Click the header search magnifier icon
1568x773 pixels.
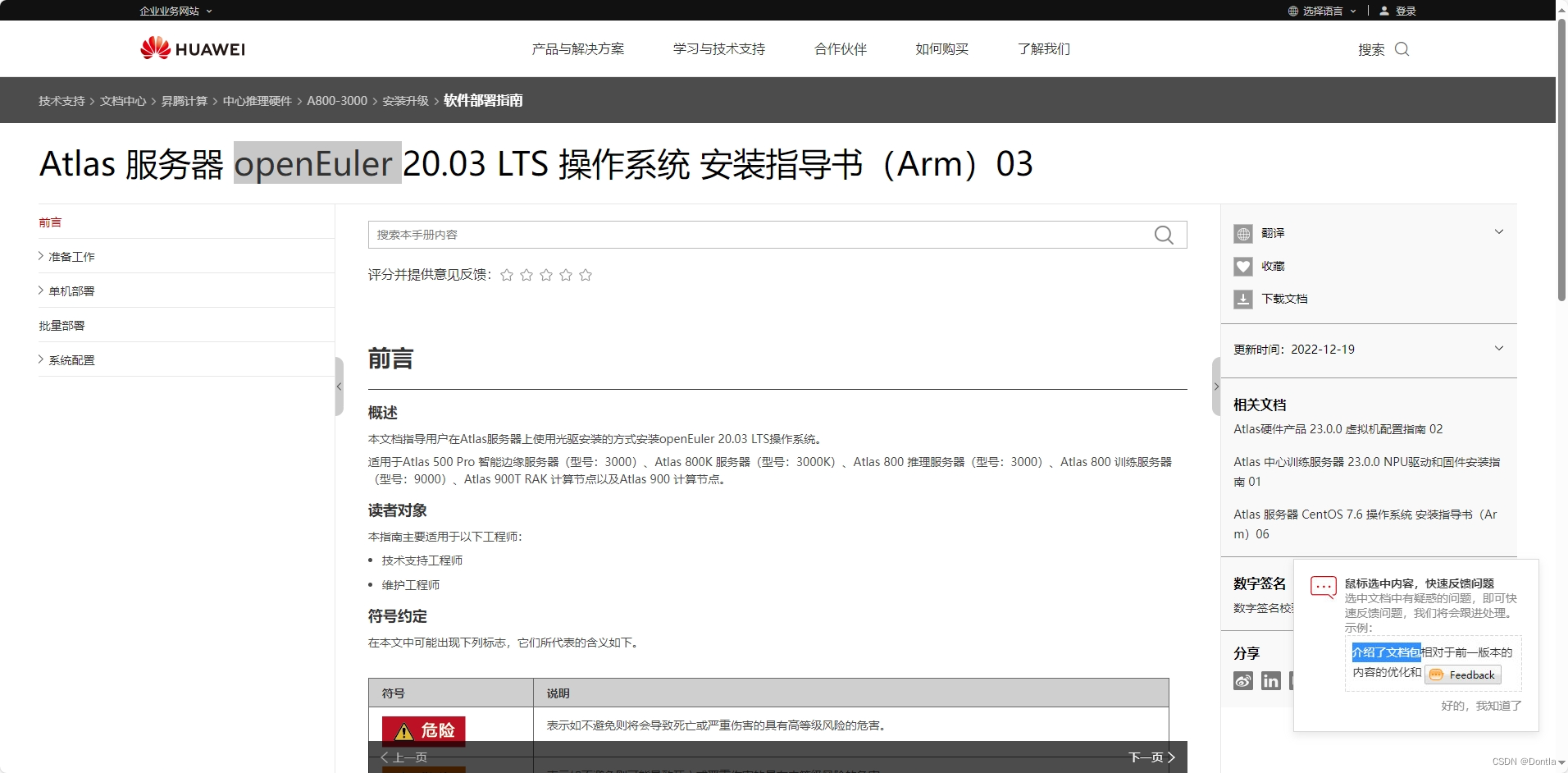(1402, 49)
